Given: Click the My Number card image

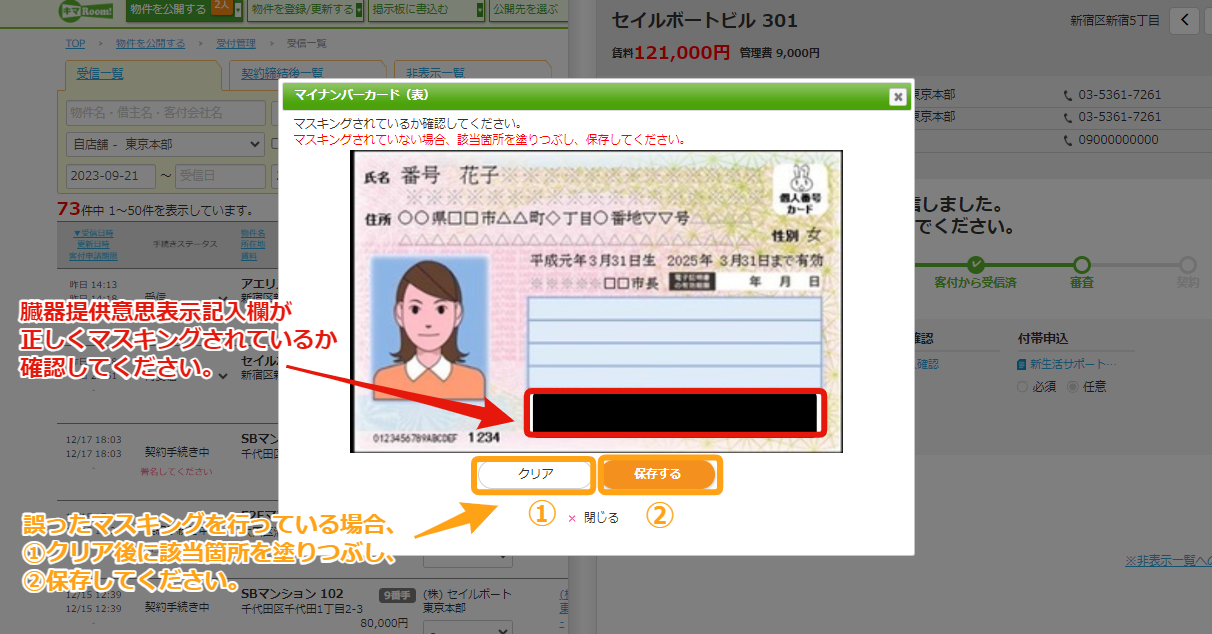Looking at the screenshot, I should coord(596,302).
